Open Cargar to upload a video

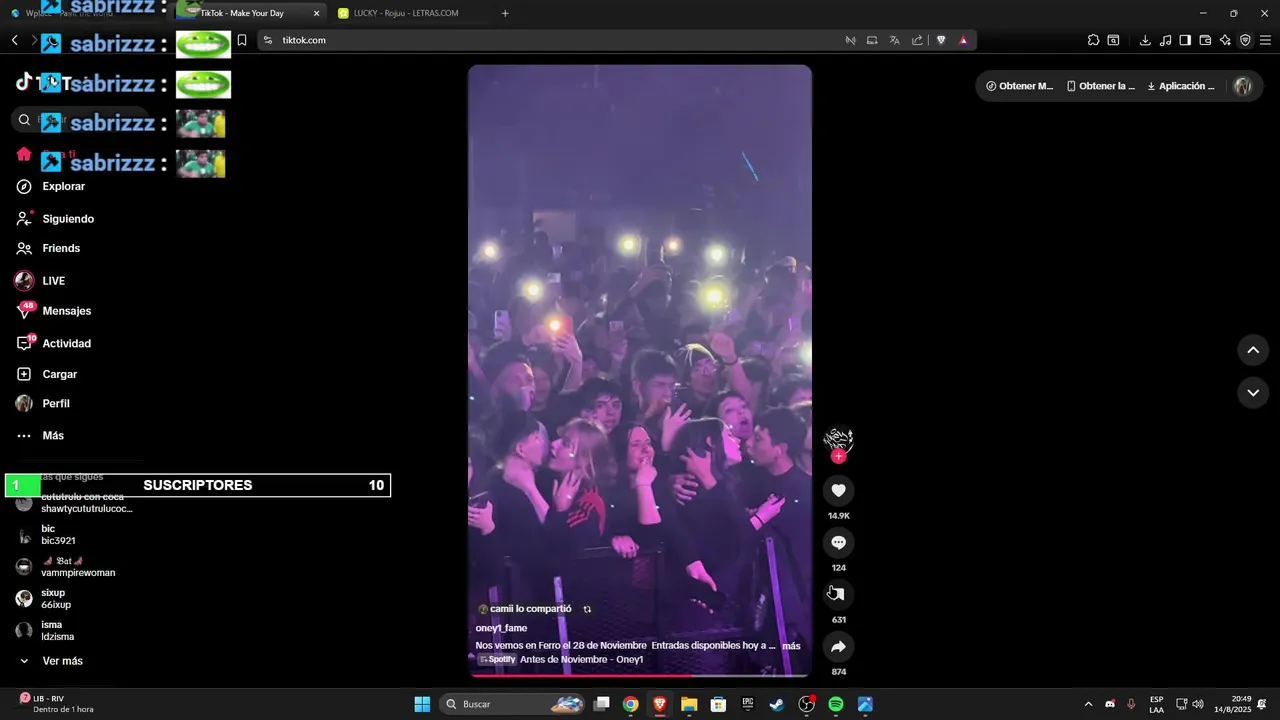47,374
